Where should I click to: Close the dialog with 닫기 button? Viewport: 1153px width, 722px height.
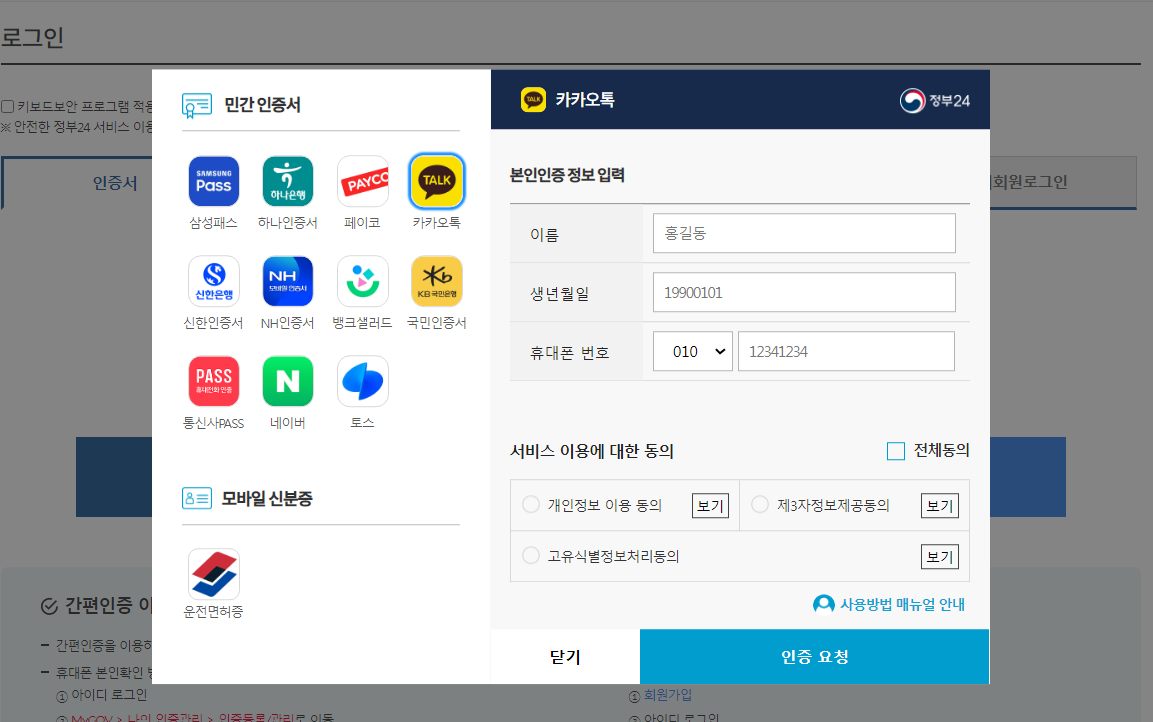click(565, 657)
